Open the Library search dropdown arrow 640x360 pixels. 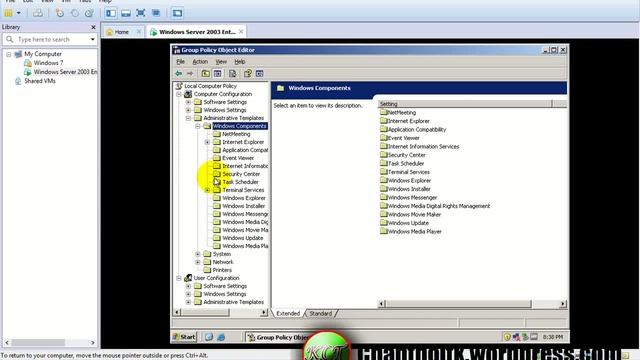(93, 40)
